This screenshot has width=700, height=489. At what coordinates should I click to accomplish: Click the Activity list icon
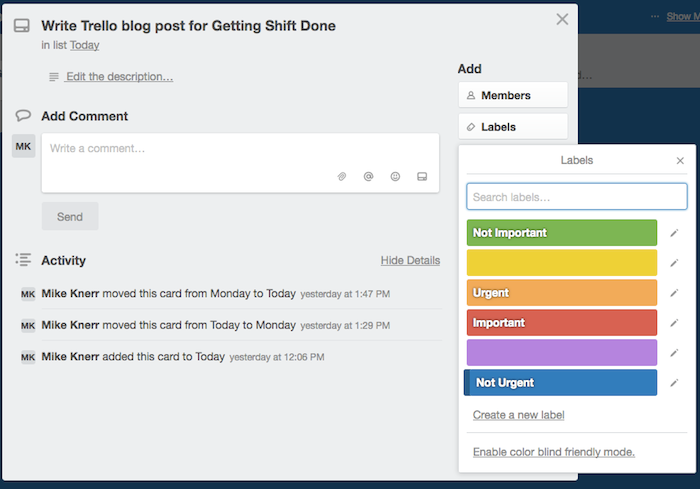(x=23, y=259)
